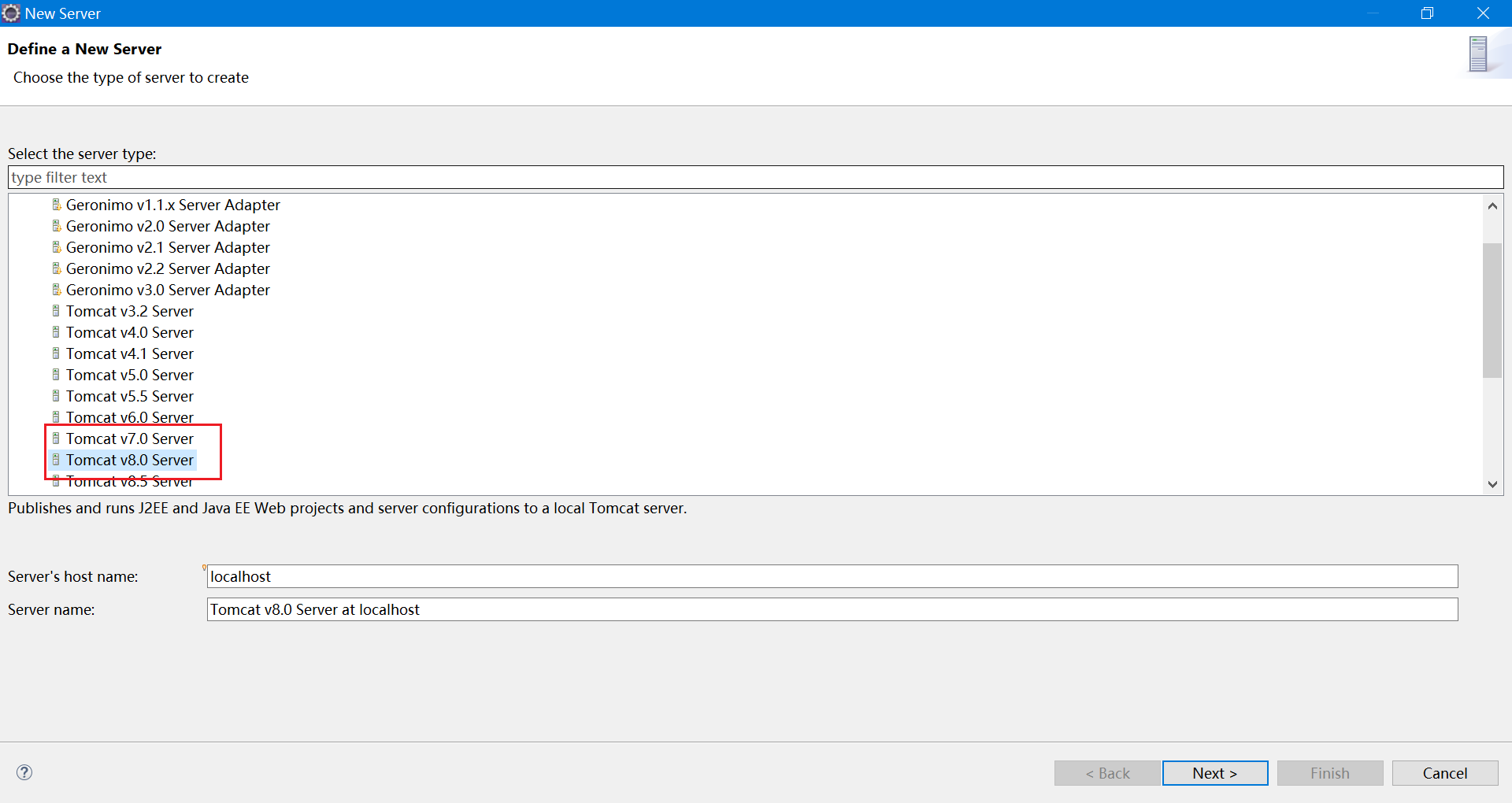Click the Geronimo v2.2 Server Adapter icon
This screenshot has width=1512, height=803.
56,268
